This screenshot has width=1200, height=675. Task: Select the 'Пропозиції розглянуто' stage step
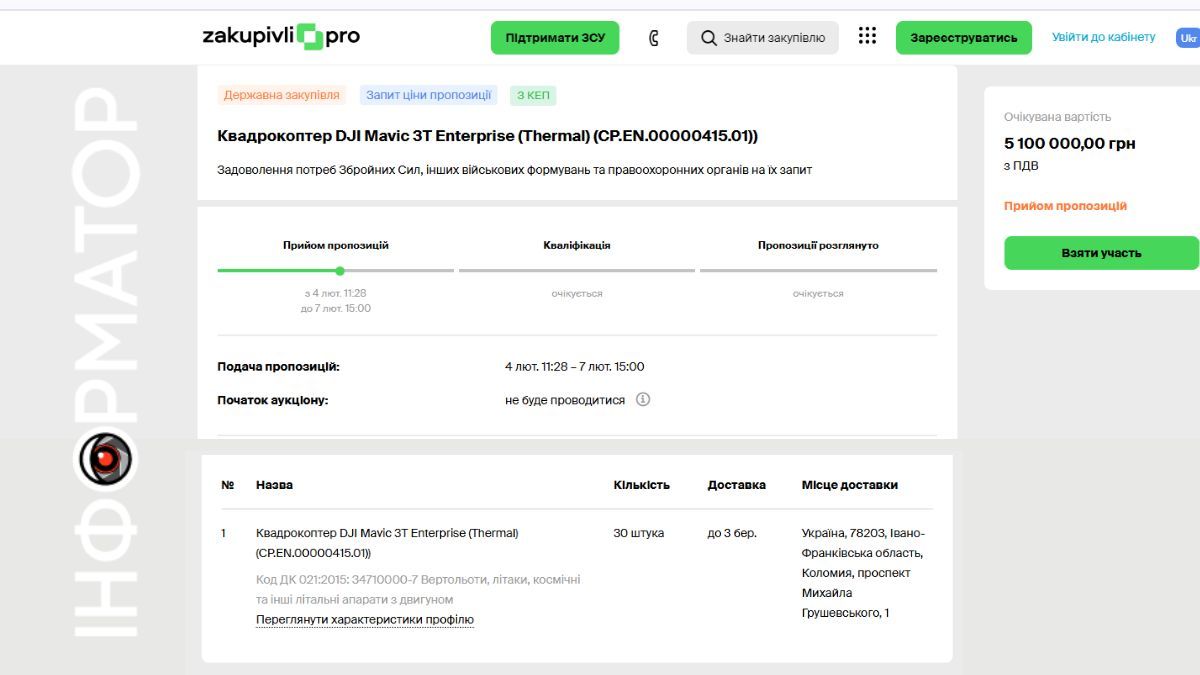point(817,245)
